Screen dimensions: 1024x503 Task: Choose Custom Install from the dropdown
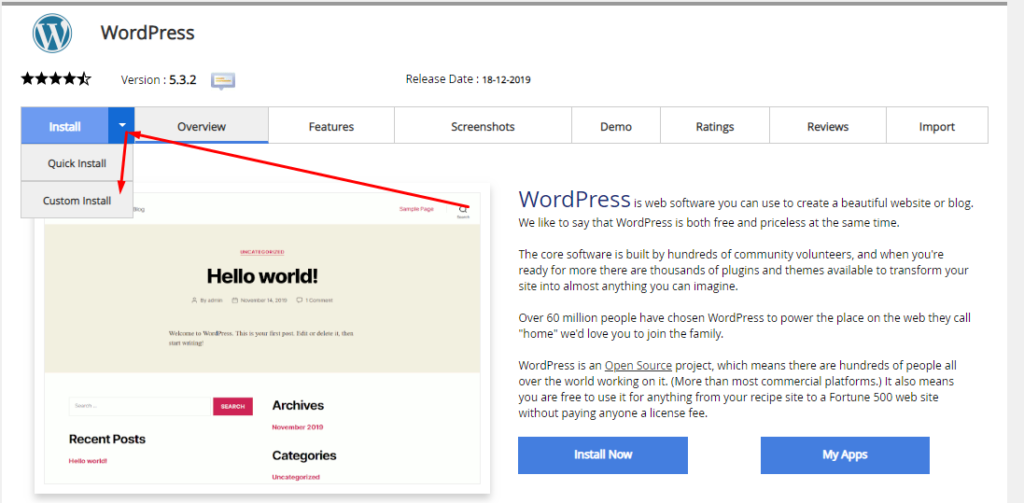click(77, 201)
